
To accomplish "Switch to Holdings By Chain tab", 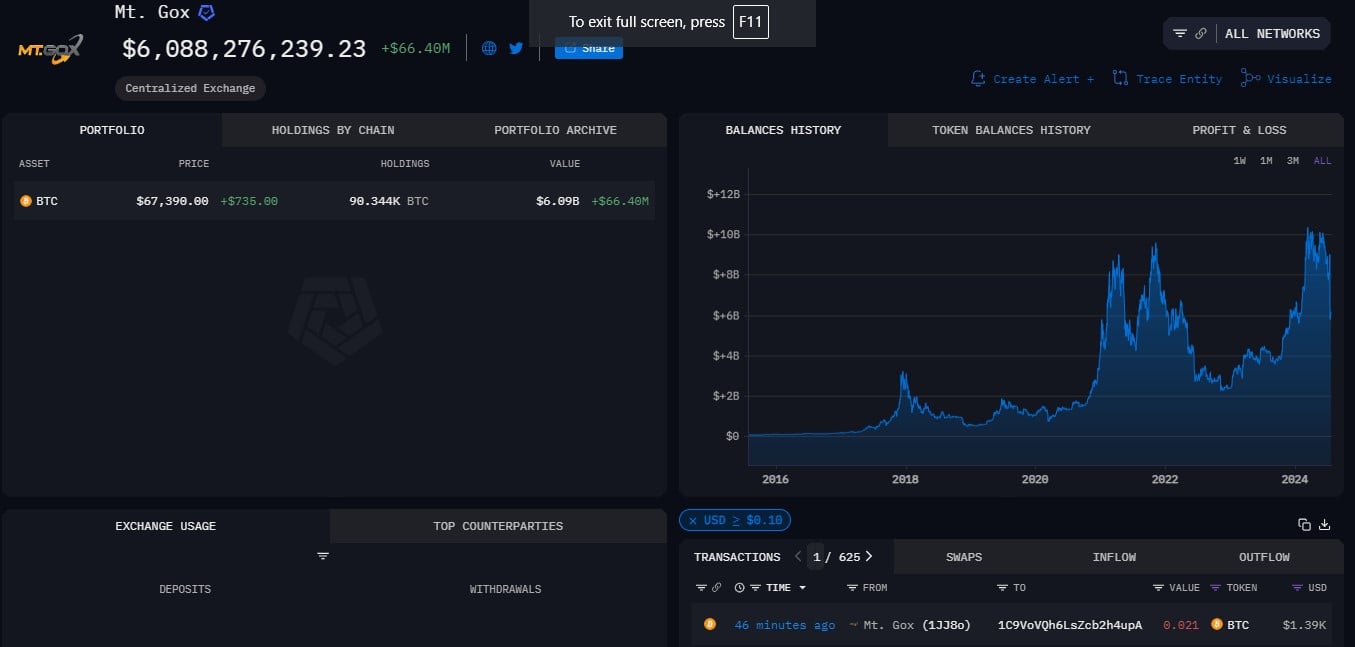I will coord(333,130).
